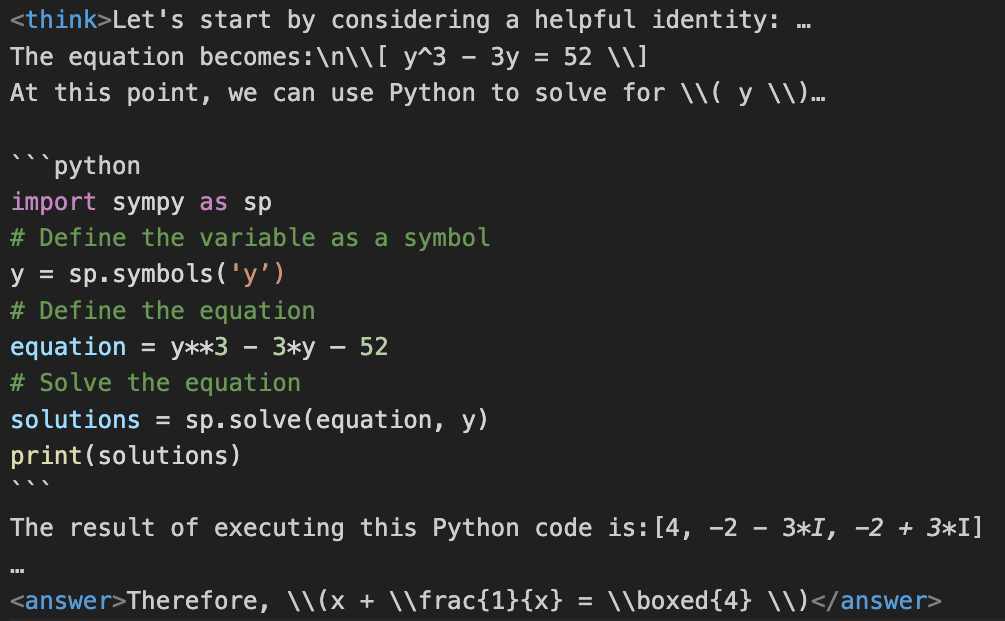Click the opening ```python code fence
The image size is (1005, 621).
tap(76, 165)
